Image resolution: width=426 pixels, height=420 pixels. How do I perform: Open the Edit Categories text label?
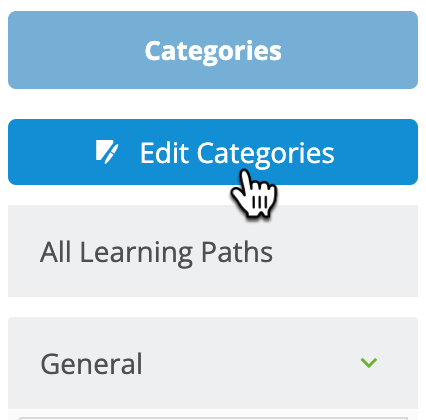tap(237, 153)
